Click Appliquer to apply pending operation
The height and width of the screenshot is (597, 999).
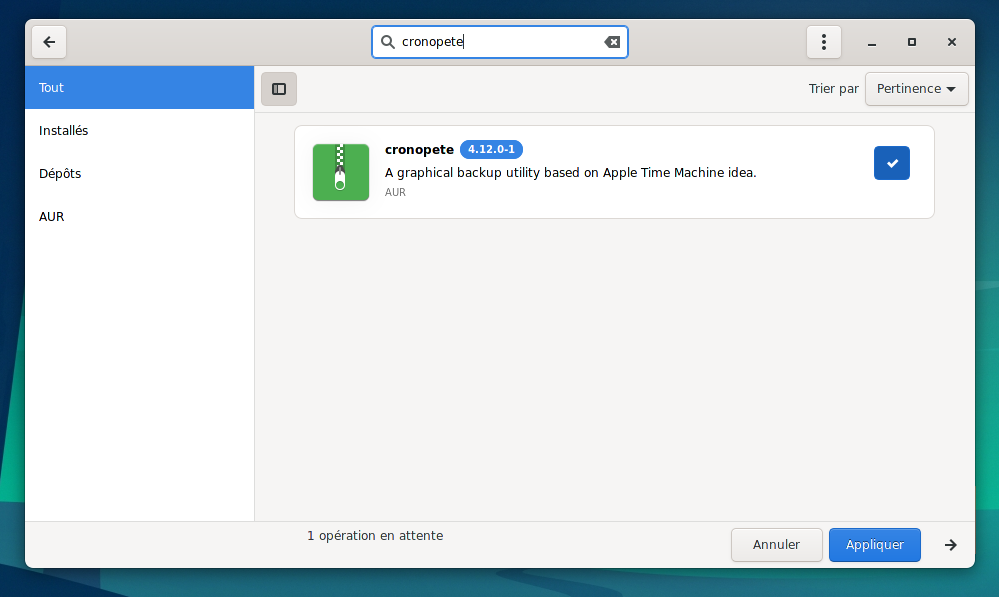tap(874, 545)
